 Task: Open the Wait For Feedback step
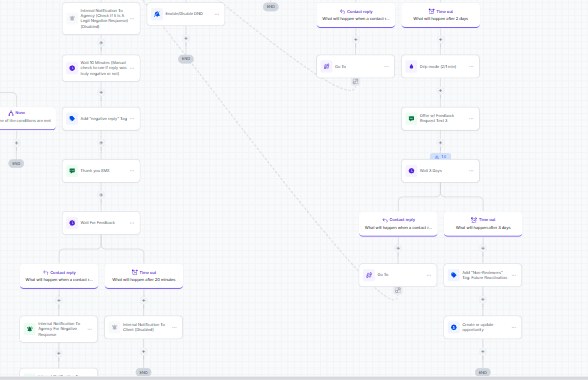(101, 223)
